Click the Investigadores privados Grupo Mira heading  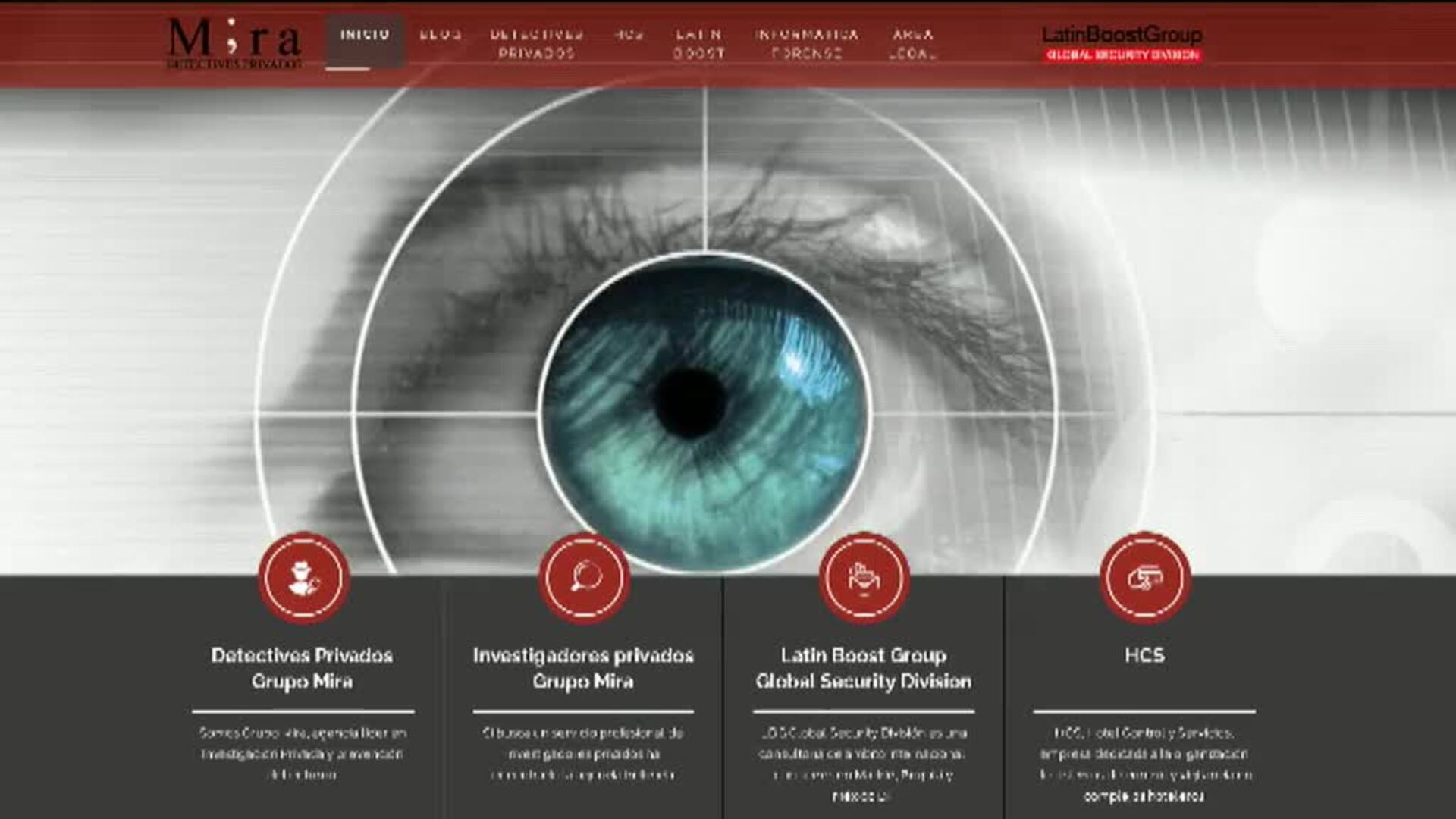point(583,668)
